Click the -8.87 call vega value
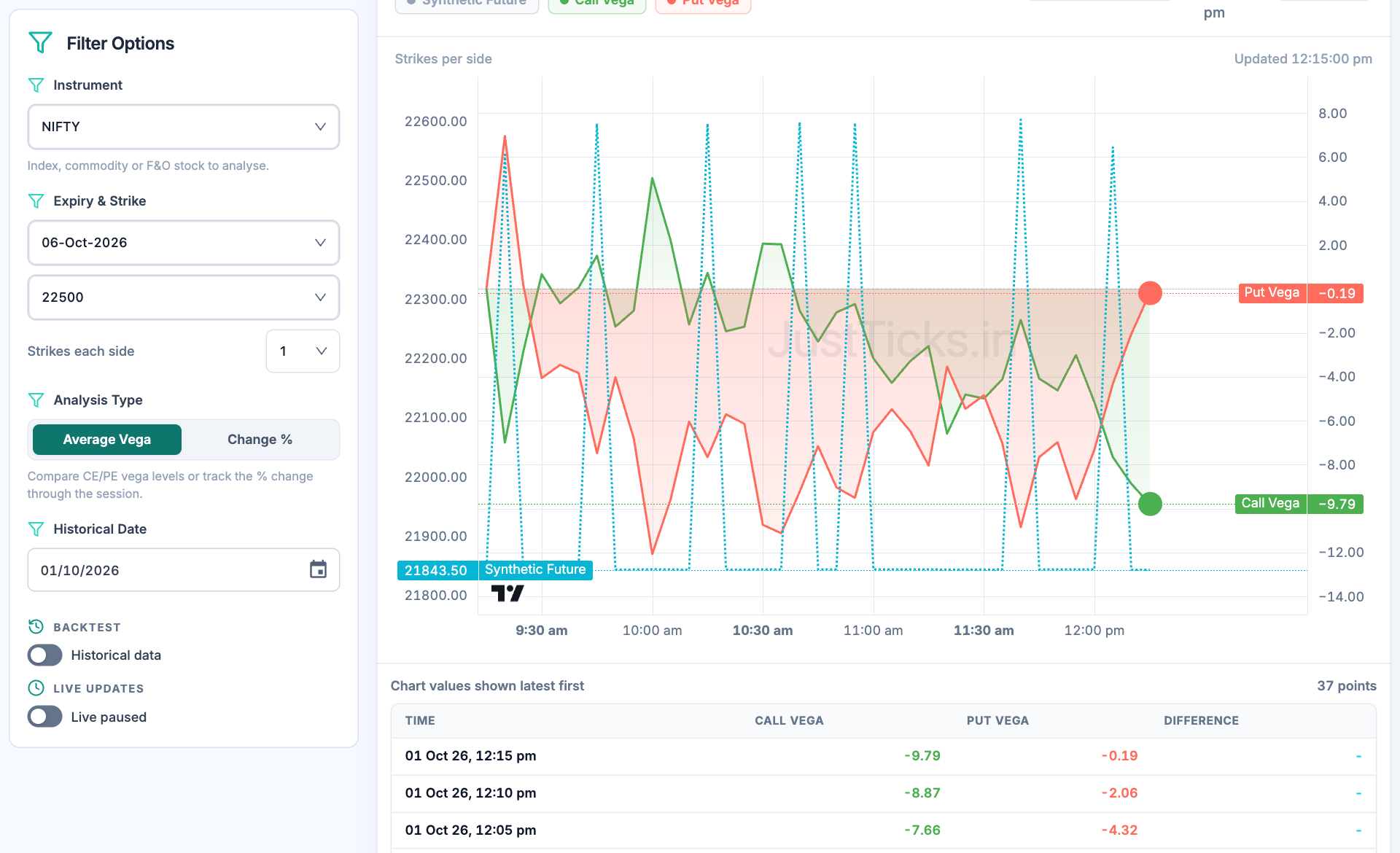1400x853 pixels. [x=922, y=793]
